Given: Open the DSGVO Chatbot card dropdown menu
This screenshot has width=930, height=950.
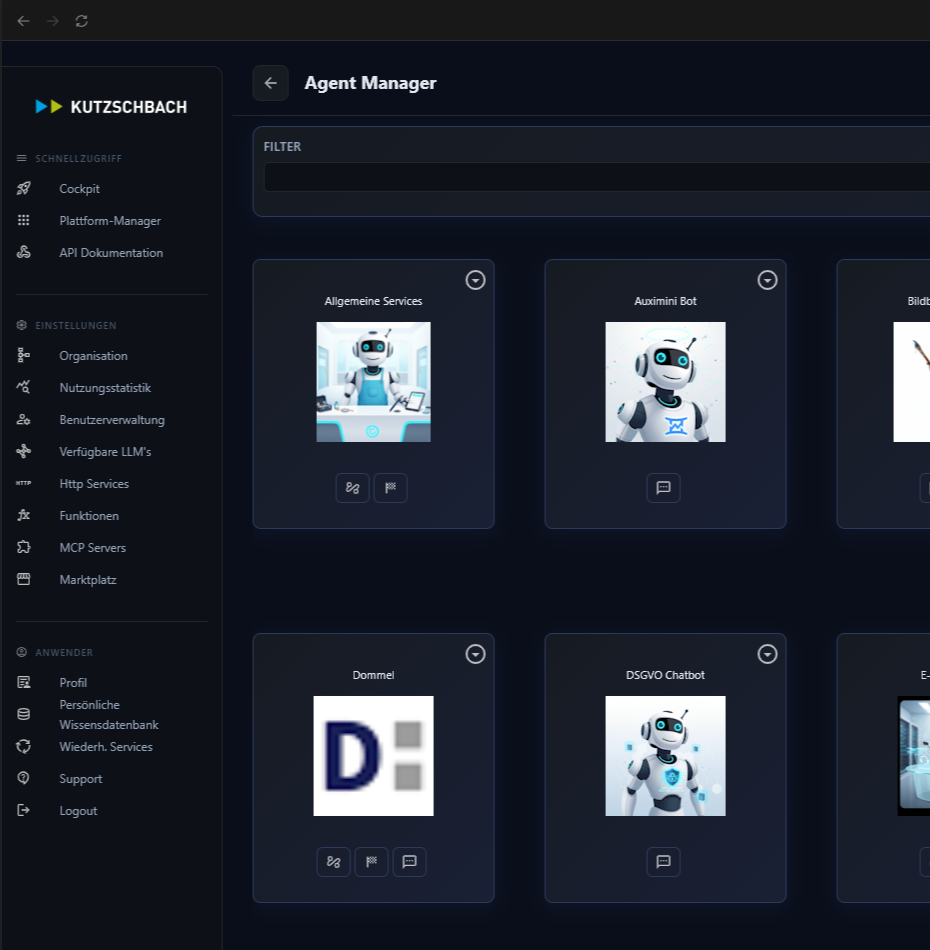Looking at the screenshot, I should [x=767, y=654].
